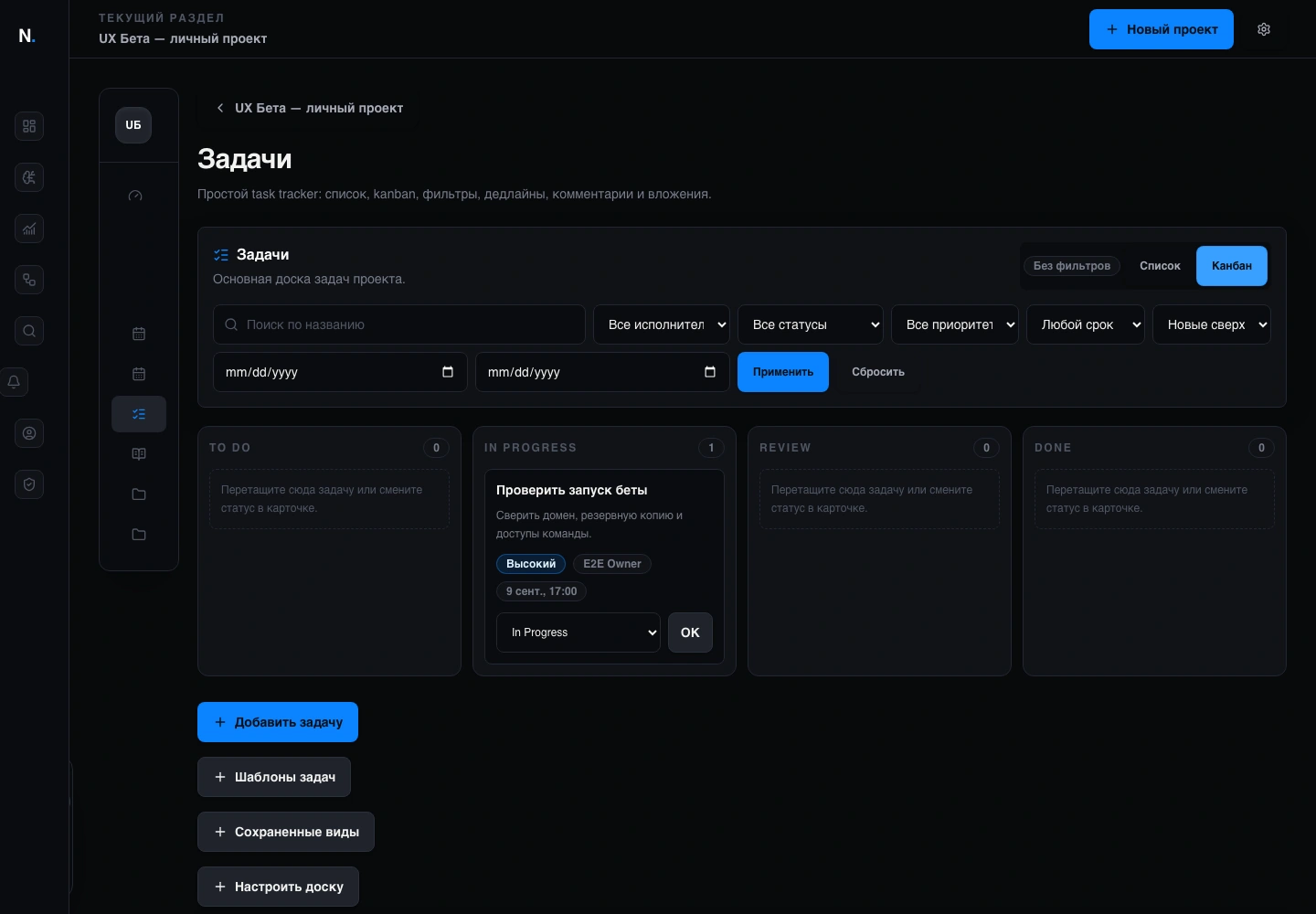Click the N. logo in top-left corner

click(27, 36)
